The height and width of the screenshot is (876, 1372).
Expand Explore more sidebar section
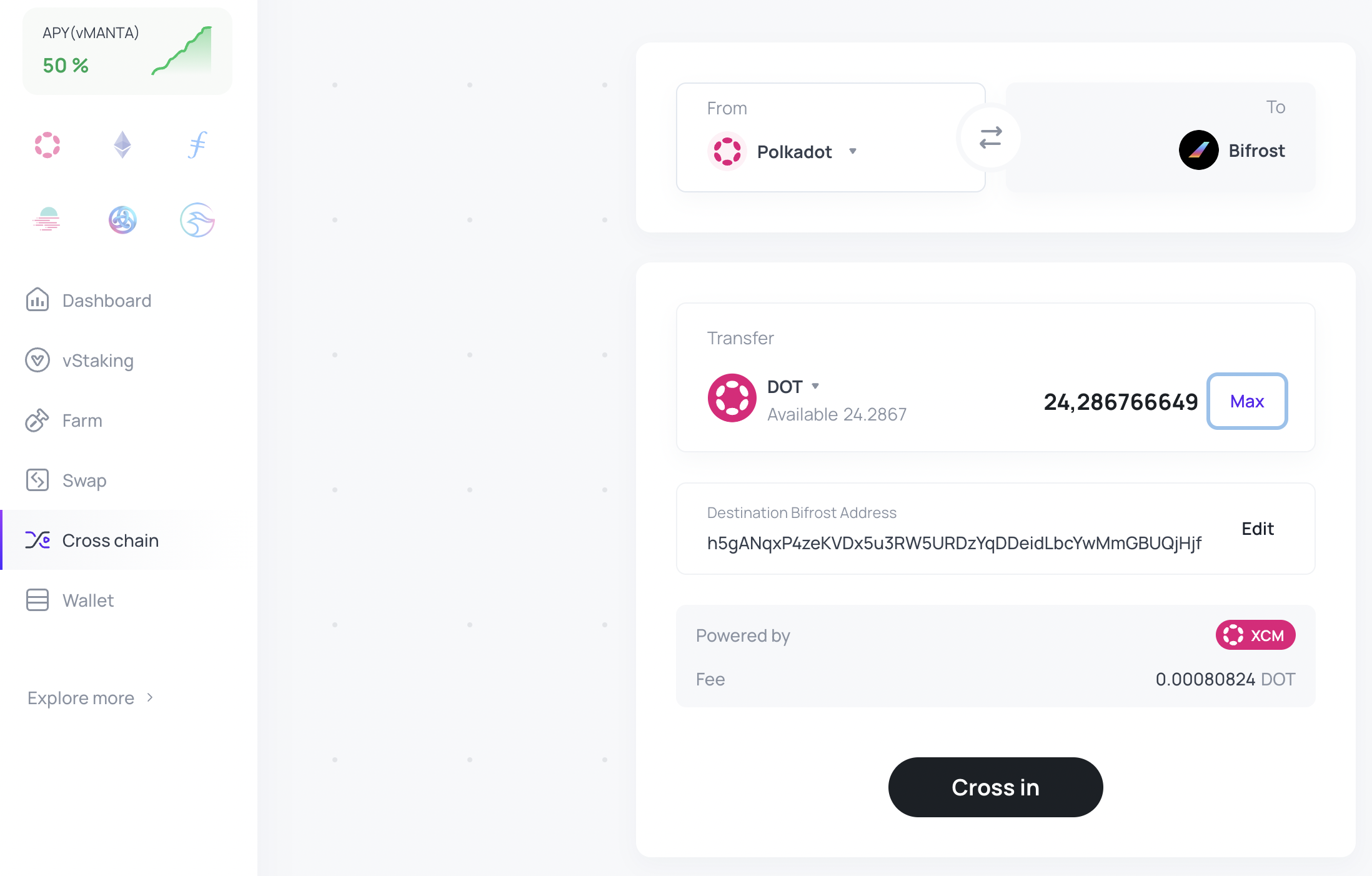[92, 698]
